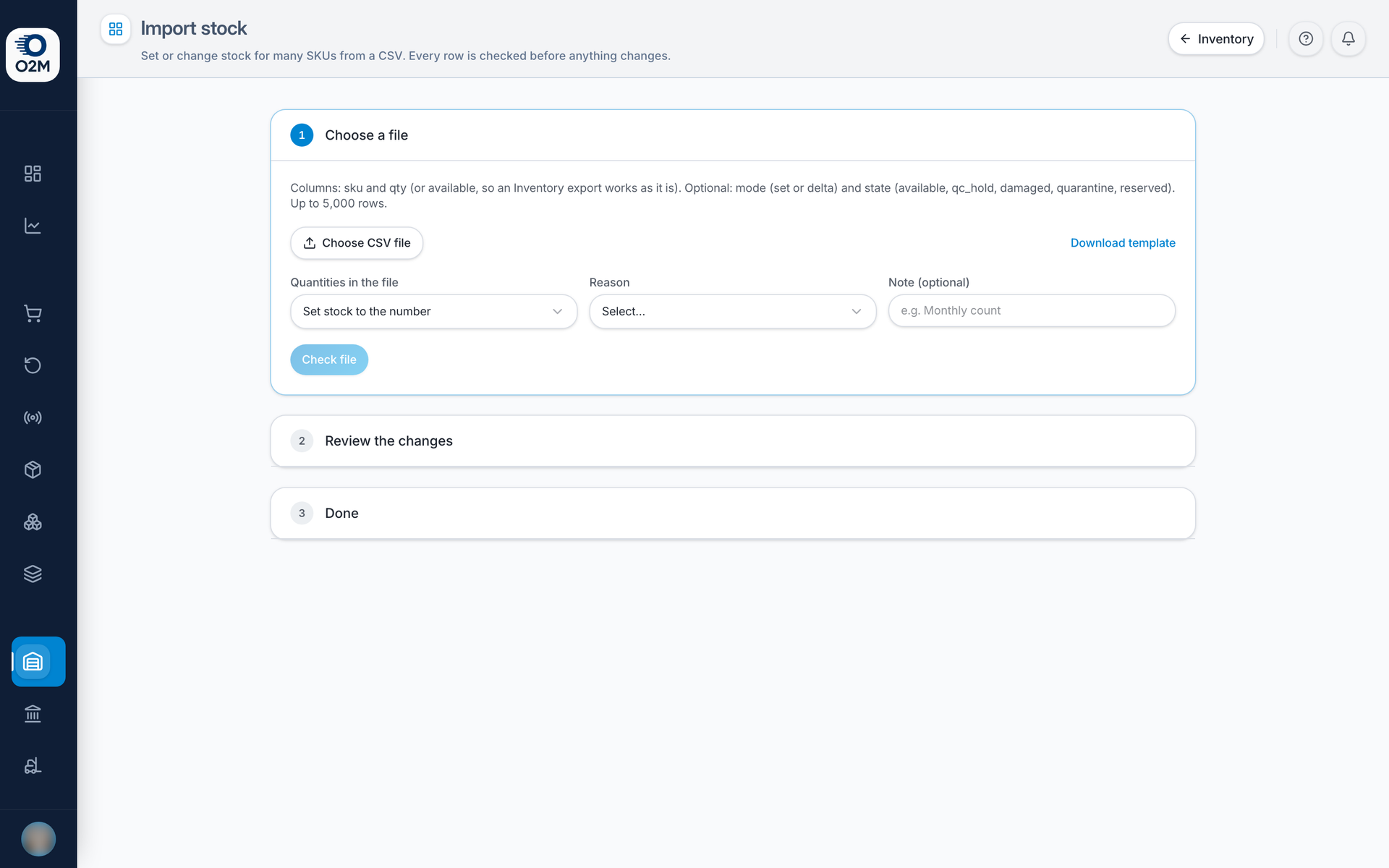Open the returns circular arrow icon

33,365
